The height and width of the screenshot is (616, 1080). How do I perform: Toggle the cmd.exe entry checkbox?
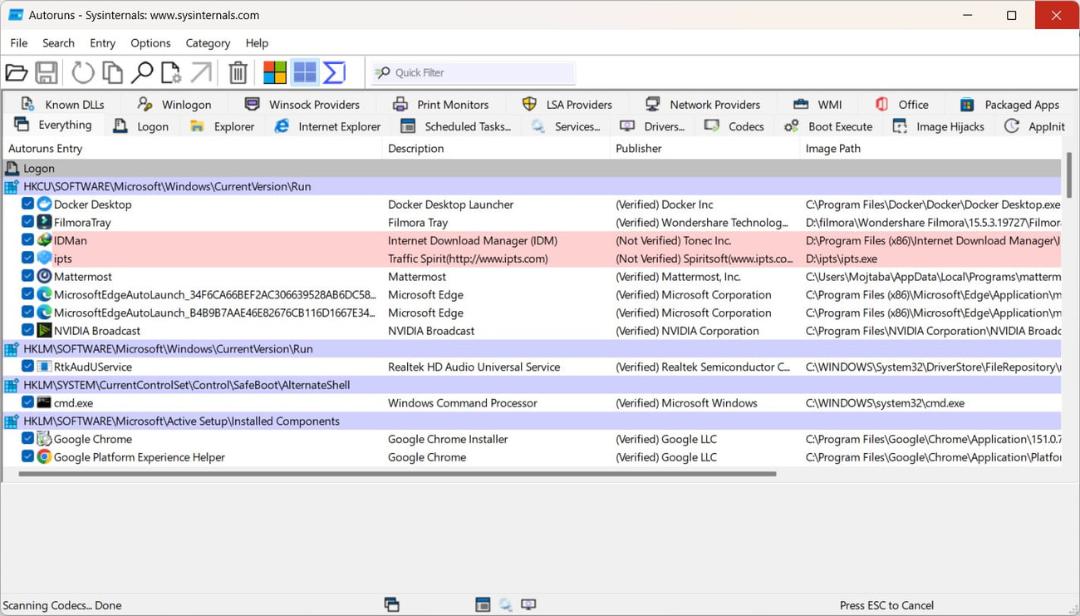click(28, 402)
